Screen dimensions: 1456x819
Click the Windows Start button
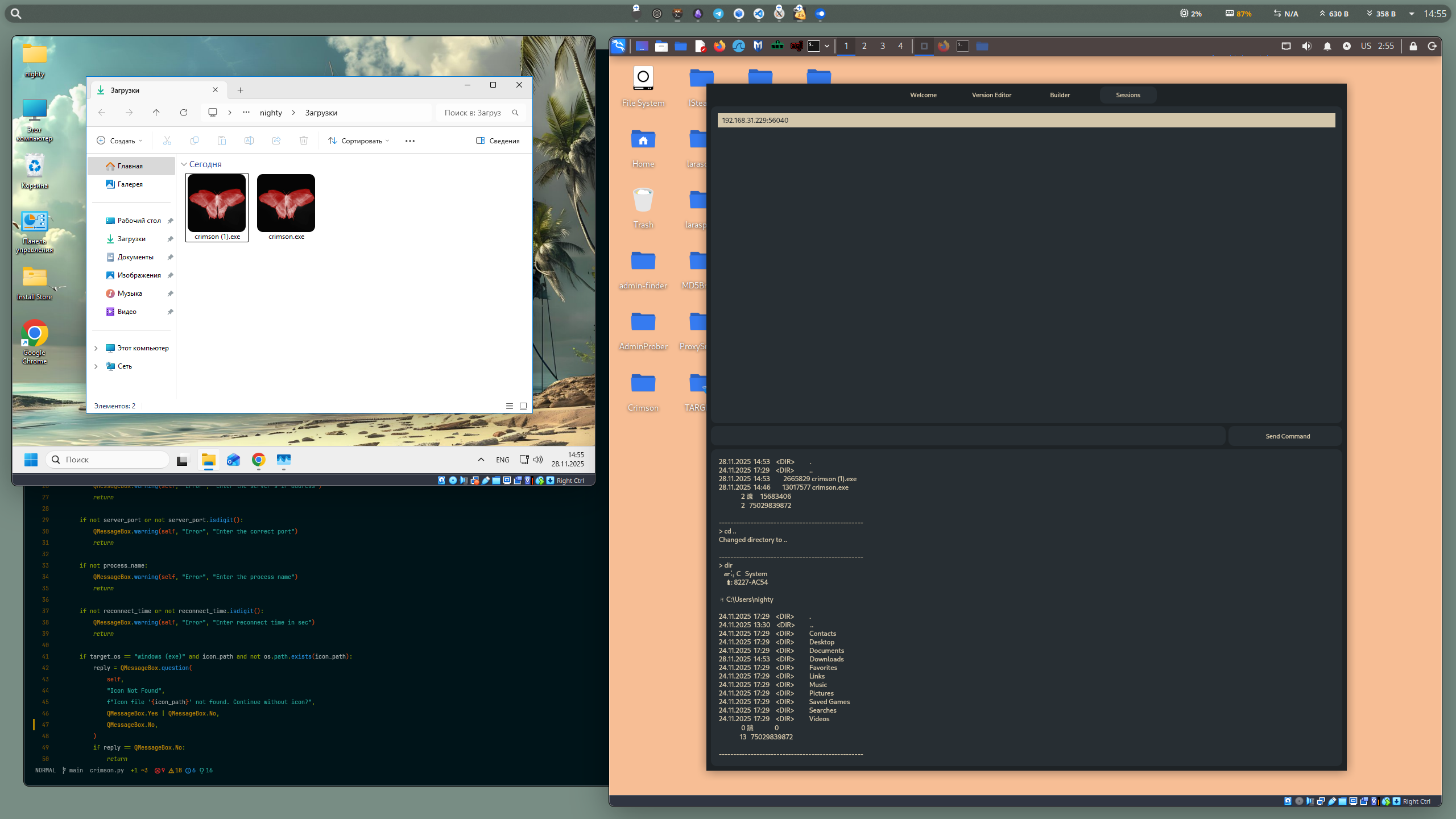31,460
